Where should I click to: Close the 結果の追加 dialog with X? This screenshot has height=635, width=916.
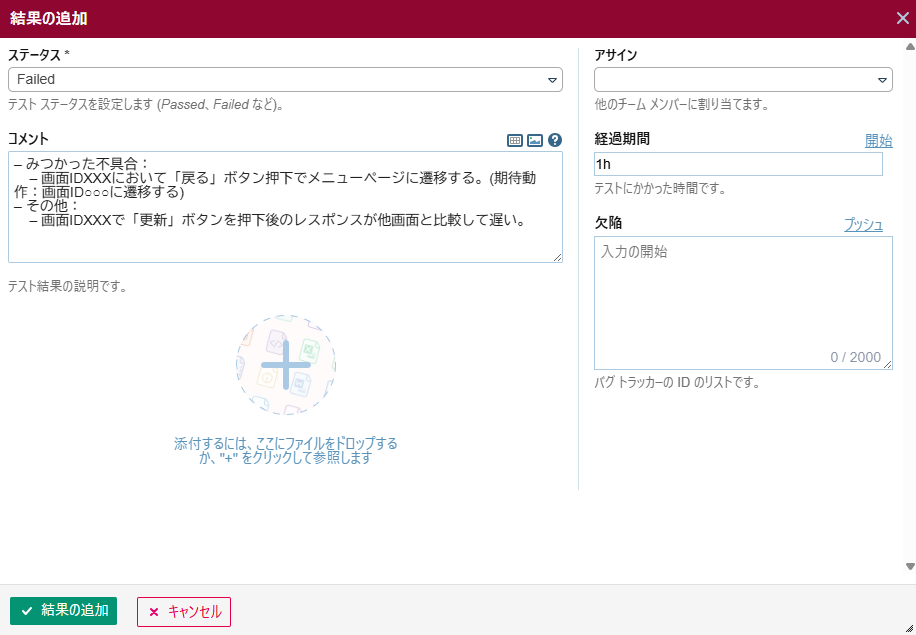click(902, 18)
